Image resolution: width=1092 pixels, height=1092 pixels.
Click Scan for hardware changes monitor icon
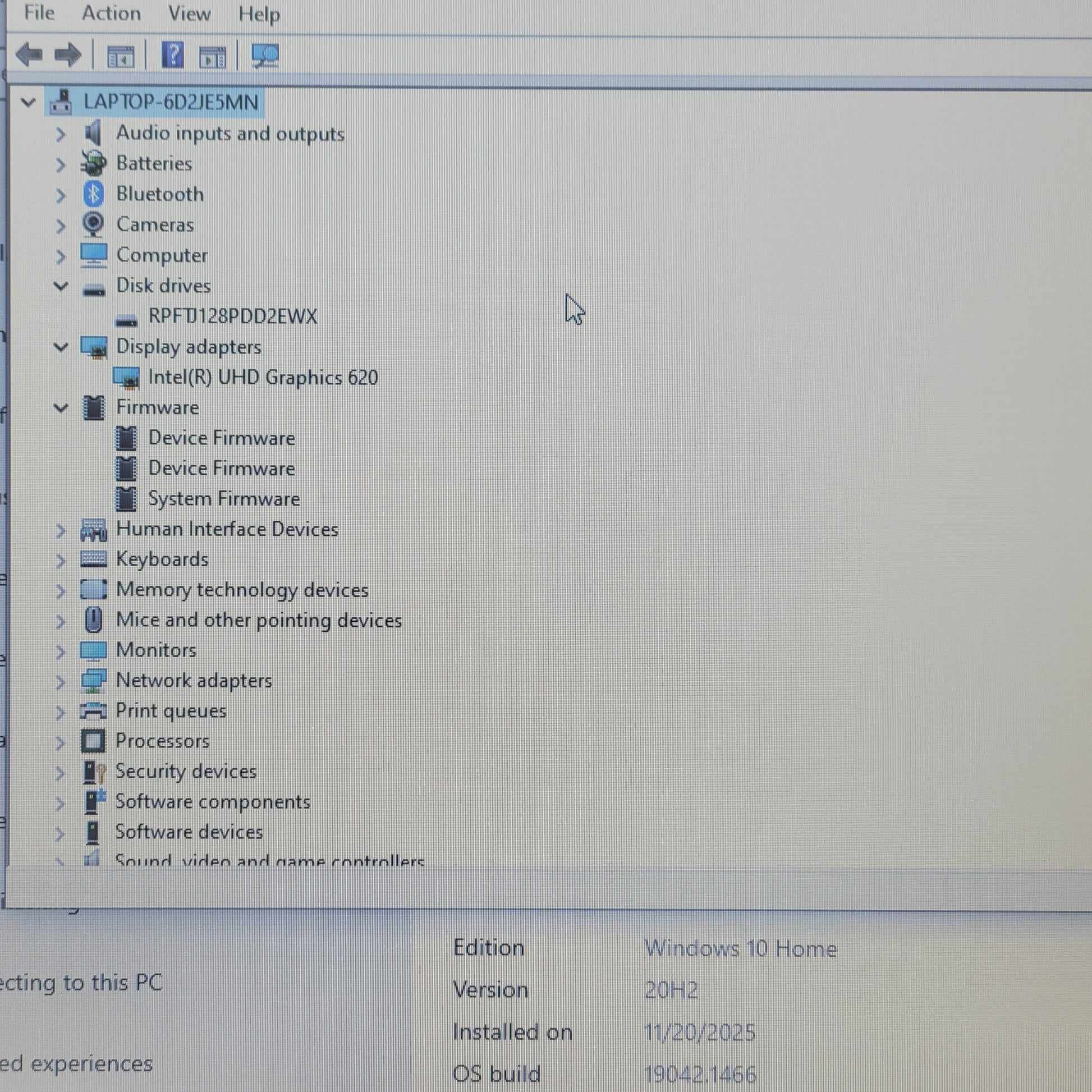(x=265, y=56)
